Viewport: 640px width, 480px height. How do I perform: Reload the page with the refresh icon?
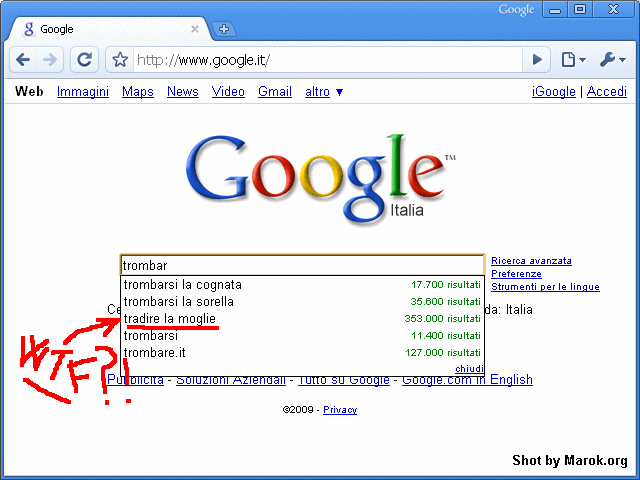[x=84, y=60]
